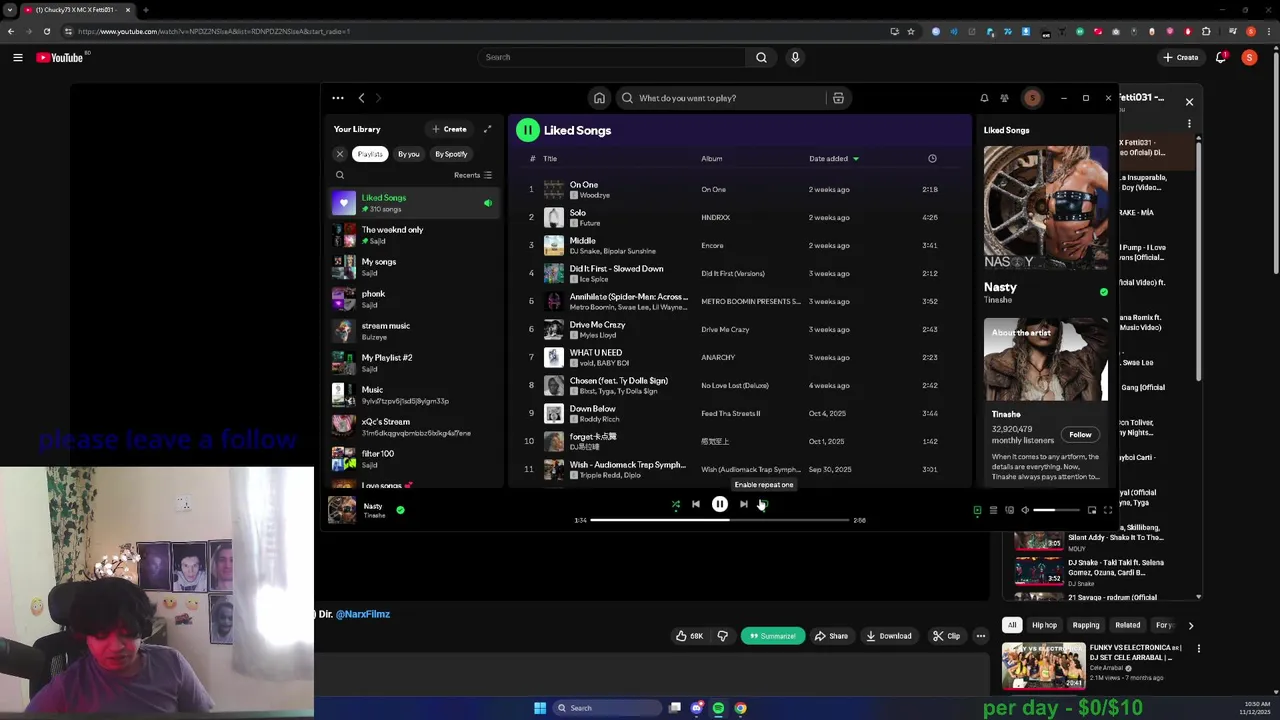Pause Liked Songs with the green button
The height and width of the screenshot is (720, 1280).
click(x=527, y=130)
